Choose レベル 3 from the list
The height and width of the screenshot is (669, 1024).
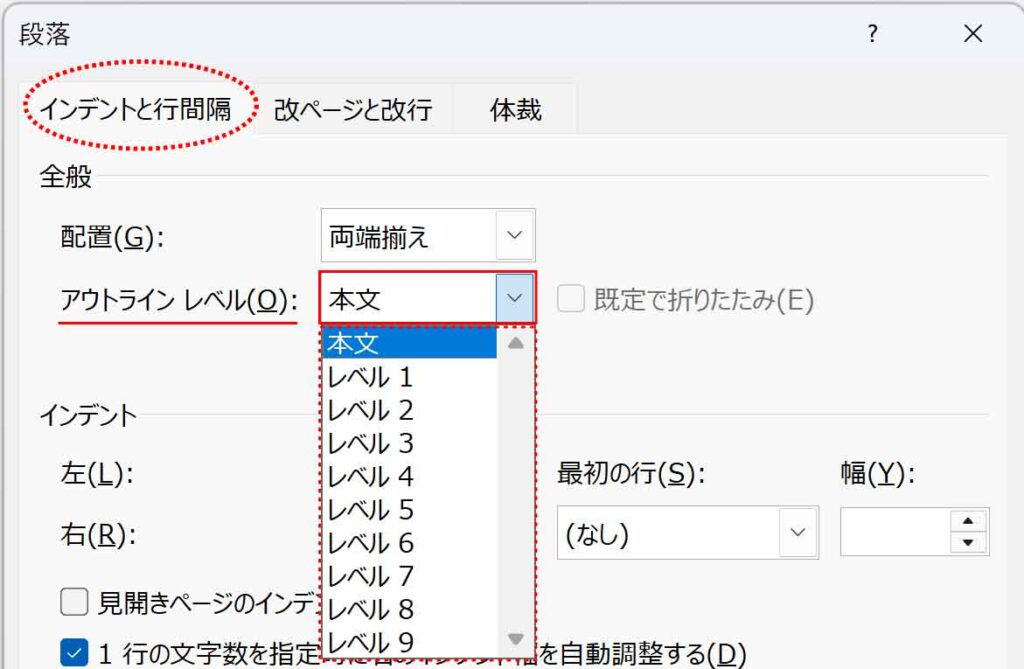coord(409,444)
